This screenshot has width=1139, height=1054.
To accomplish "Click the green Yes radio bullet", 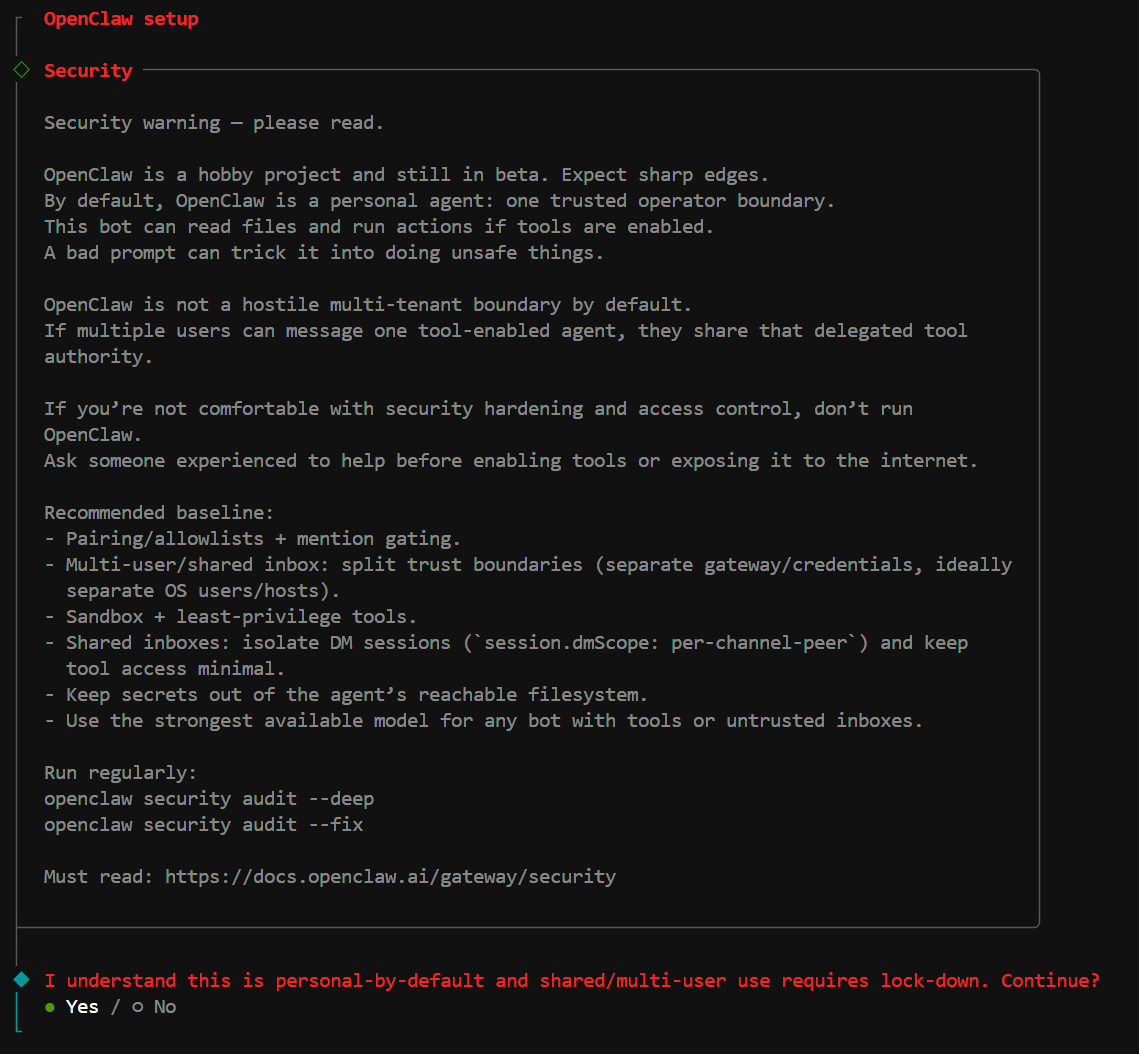I will pyautogui.click(x=49, y=1007).
